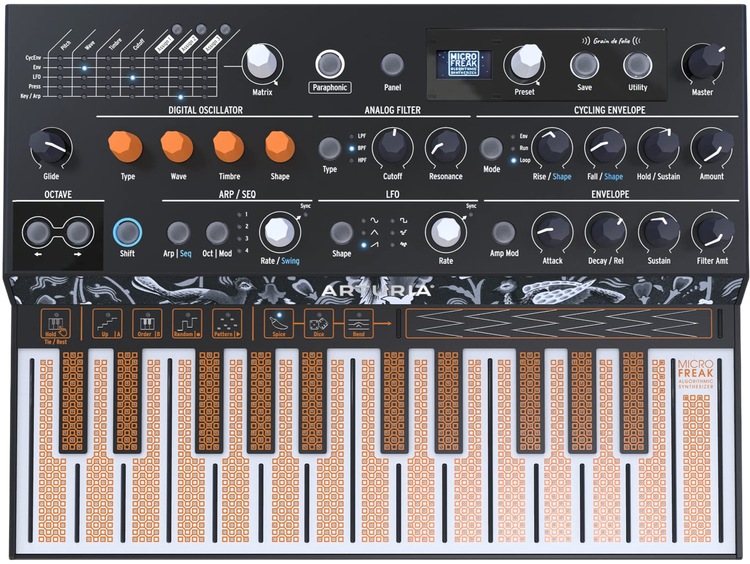
Task: Toggle the lit Key/Arp to Assign 2 matrix point
Action: click(180, 97)
